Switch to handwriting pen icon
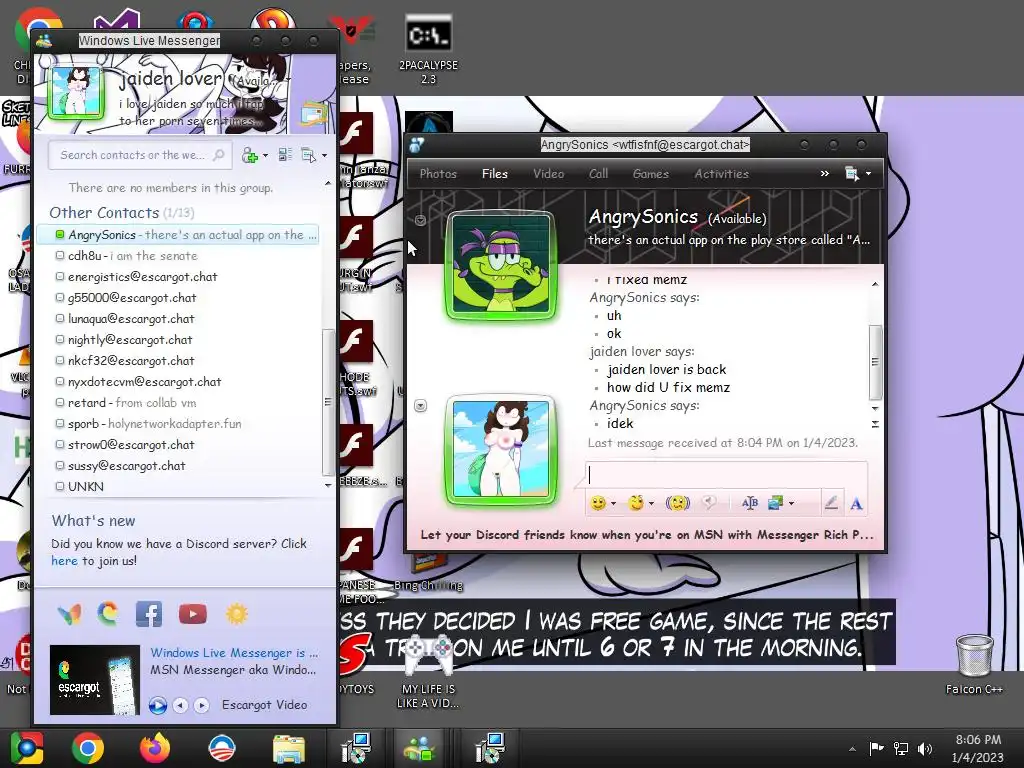This screenshot has width=1024, height=768. (x=831, y=502)
